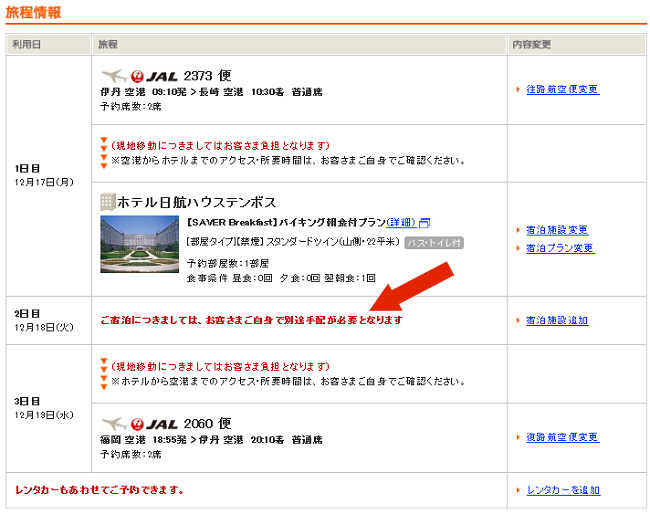Viewport: 650px width, 514px height.
Task: Click the orange arrows icon in day 3 transfer notice
Action: (x=104, y=374)
